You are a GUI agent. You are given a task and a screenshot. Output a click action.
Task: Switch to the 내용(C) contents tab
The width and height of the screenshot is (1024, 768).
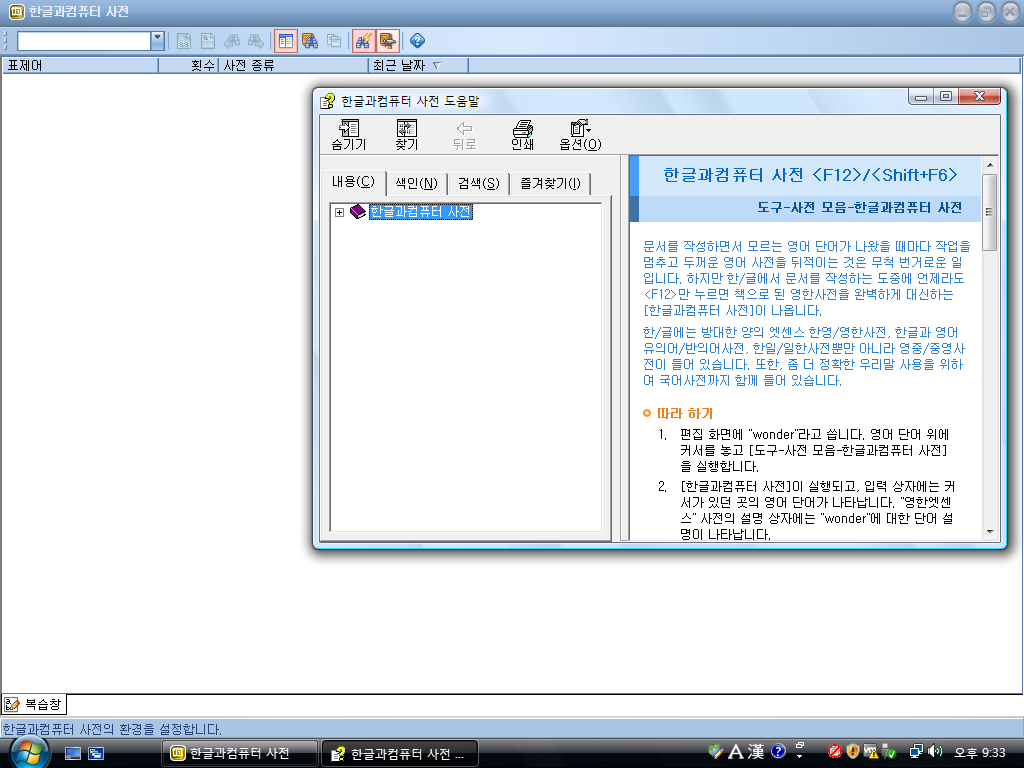pyautogui.click(x=353, y=182)
